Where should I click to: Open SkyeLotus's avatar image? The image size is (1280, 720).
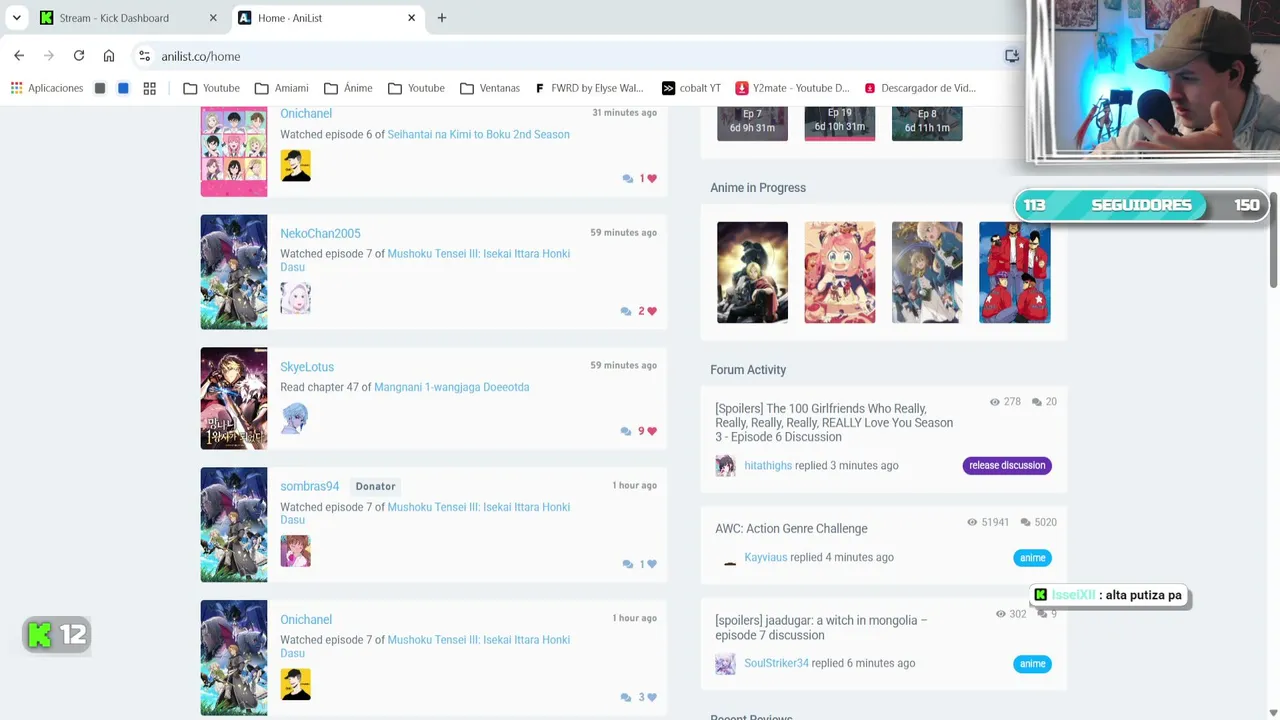tap(295, 418)
